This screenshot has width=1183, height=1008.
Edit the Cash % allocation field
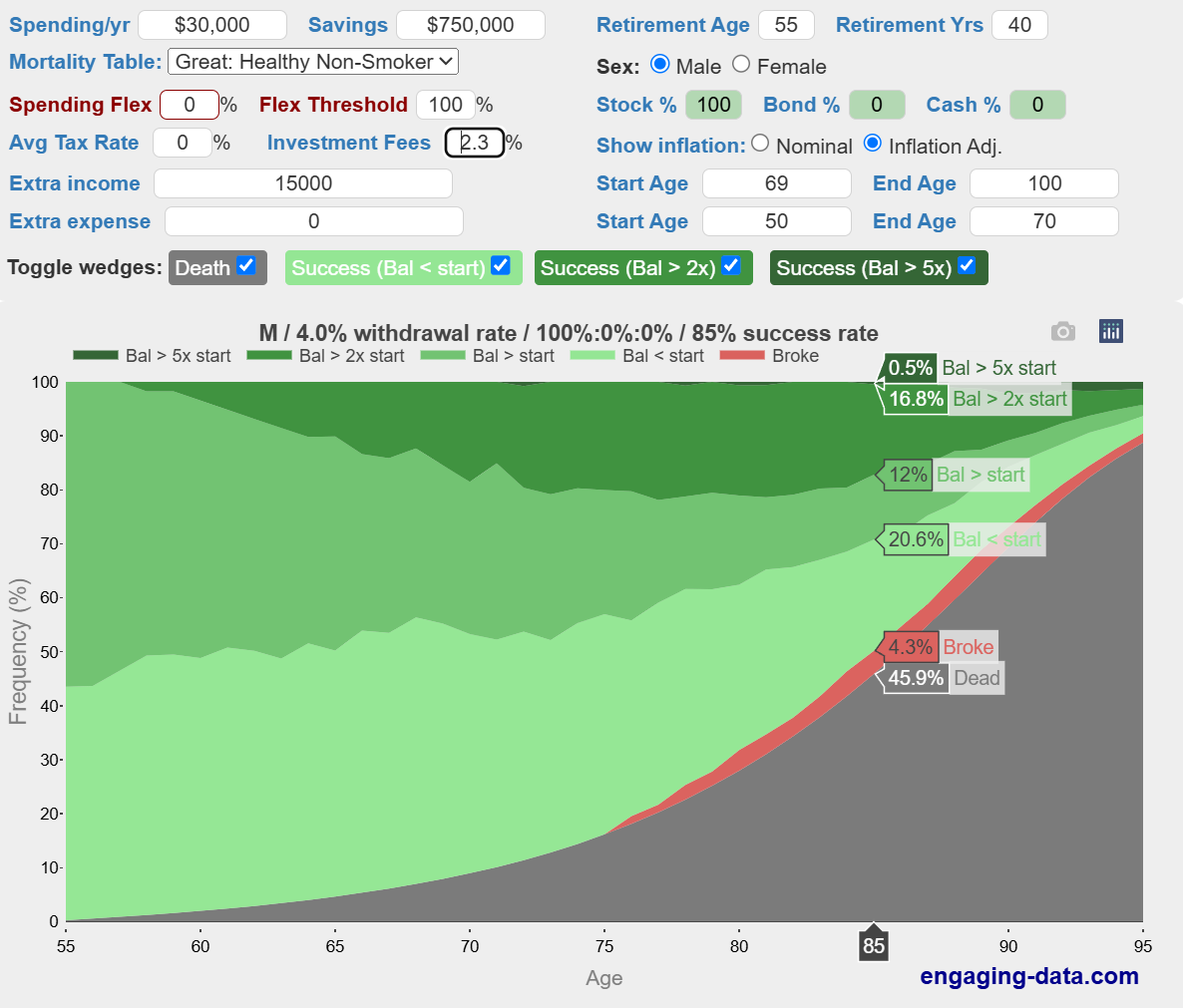pos(1038,105)
